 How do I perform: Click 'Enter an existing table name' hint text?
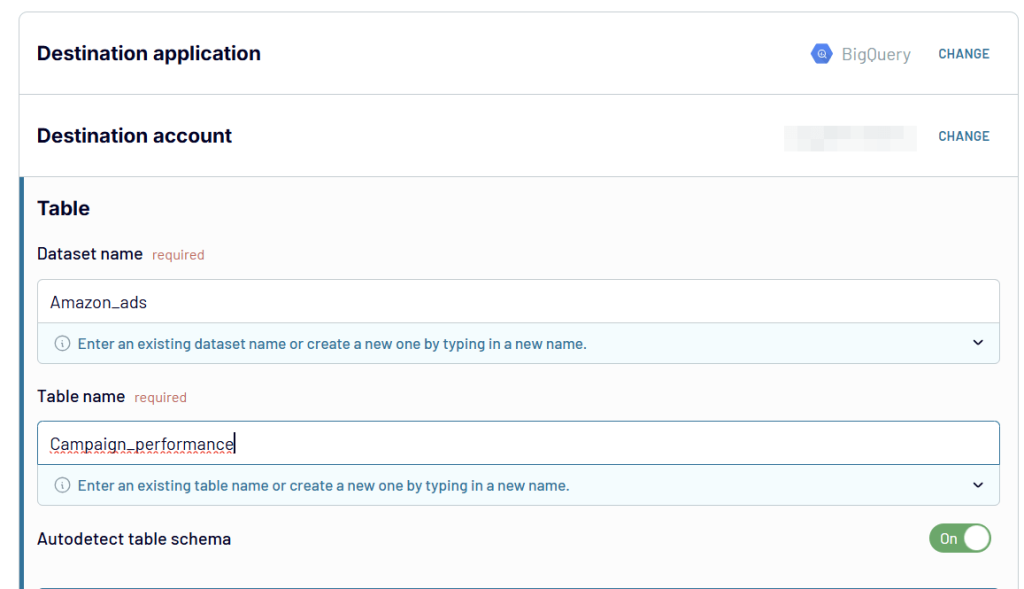click(x=323, y=486)
